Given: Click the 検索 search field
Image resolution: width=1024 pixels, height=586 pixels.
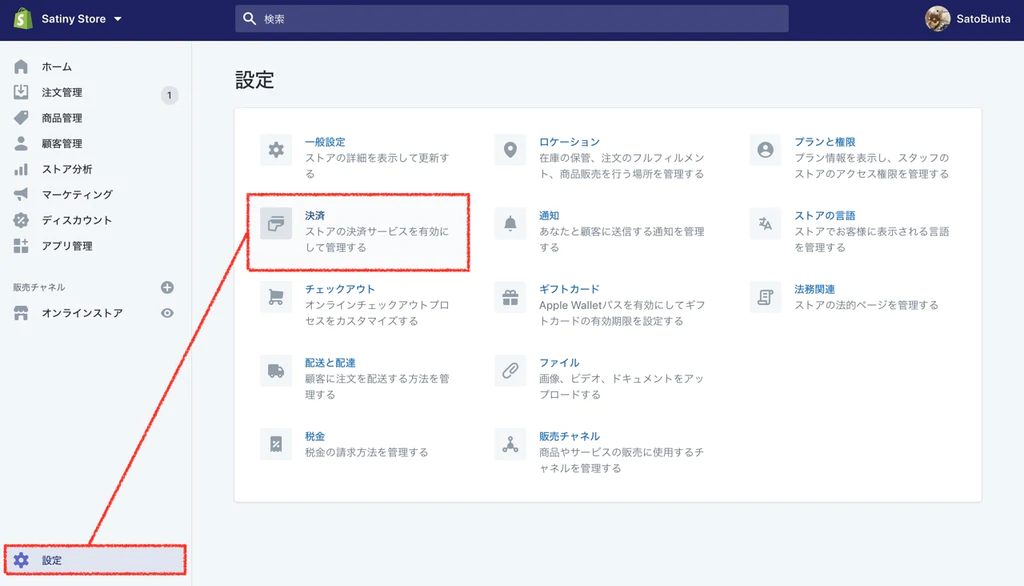Looking at the screenshot, I should (x=512, y=18).
